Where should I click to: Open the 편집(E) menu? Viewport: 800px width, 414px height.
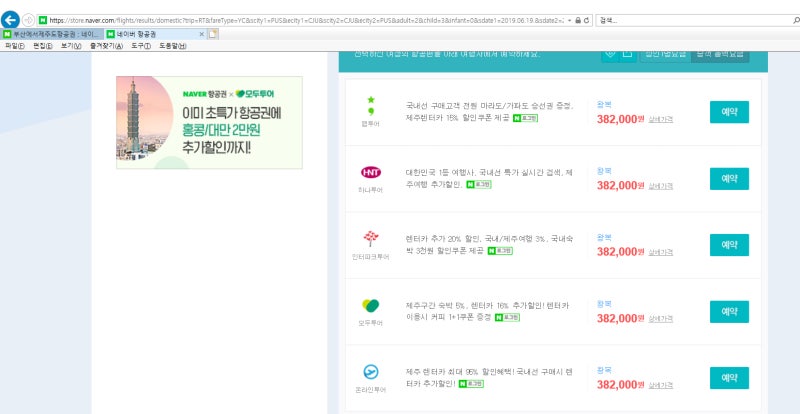pos(43,45)
